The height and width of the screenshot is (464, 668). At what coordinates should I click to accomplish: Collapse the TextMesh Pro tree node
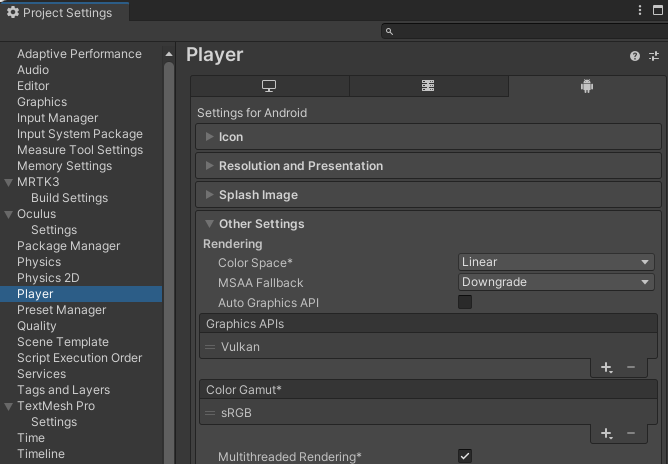tap(8, 406)
